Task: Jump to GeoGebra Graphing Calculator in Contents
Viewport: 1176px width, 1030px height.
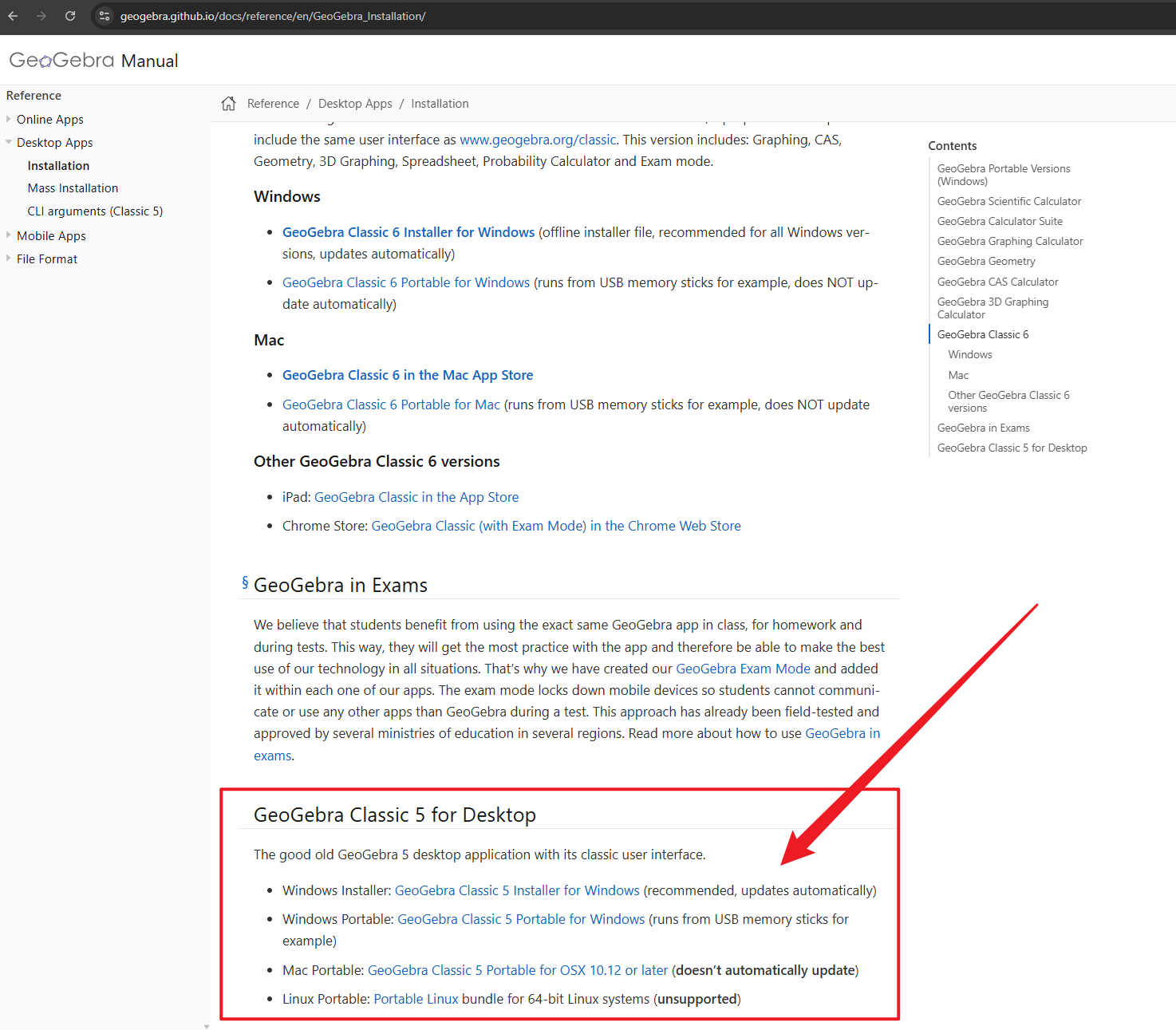Action: pos(1010,241)
